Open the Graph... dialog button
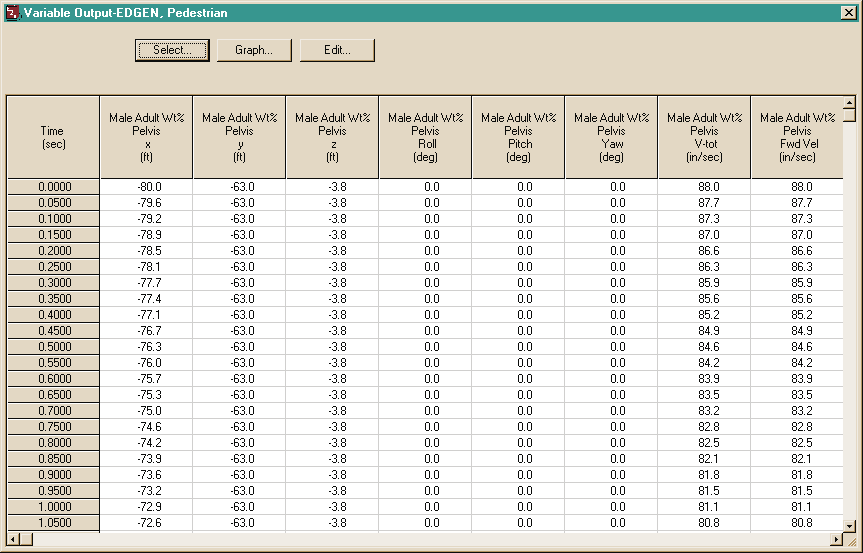This screenshot has width=863, height=553. (x=254, y=50)
